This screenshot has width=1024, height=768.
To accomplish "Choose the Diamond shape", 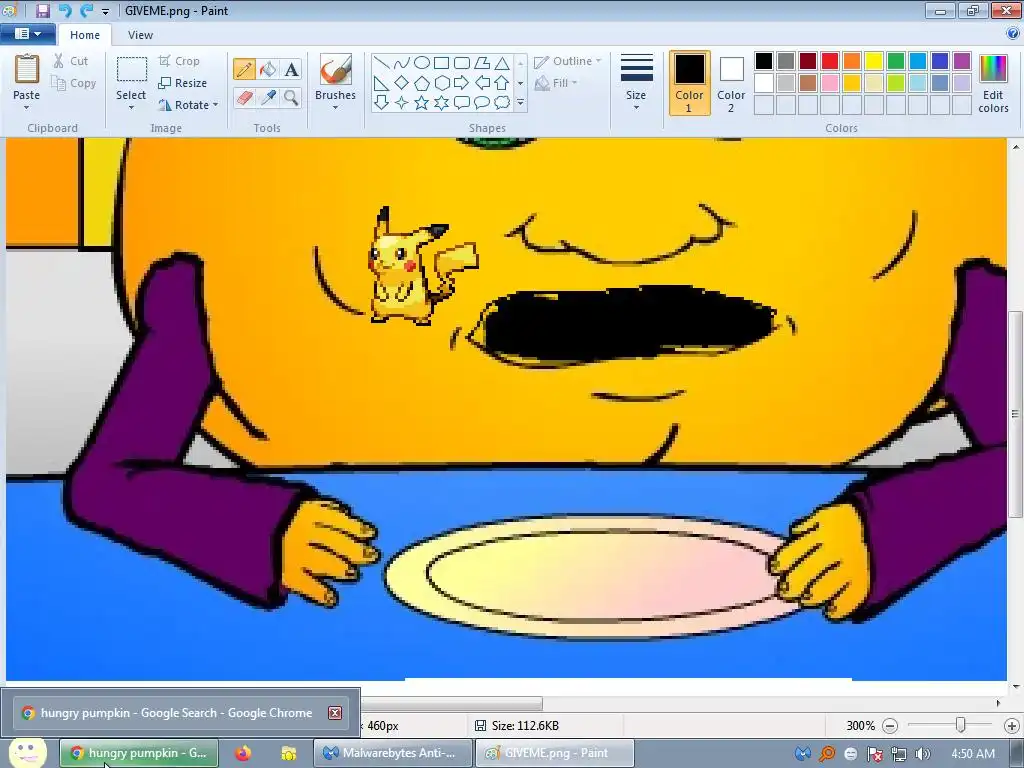I will (402, 83).
